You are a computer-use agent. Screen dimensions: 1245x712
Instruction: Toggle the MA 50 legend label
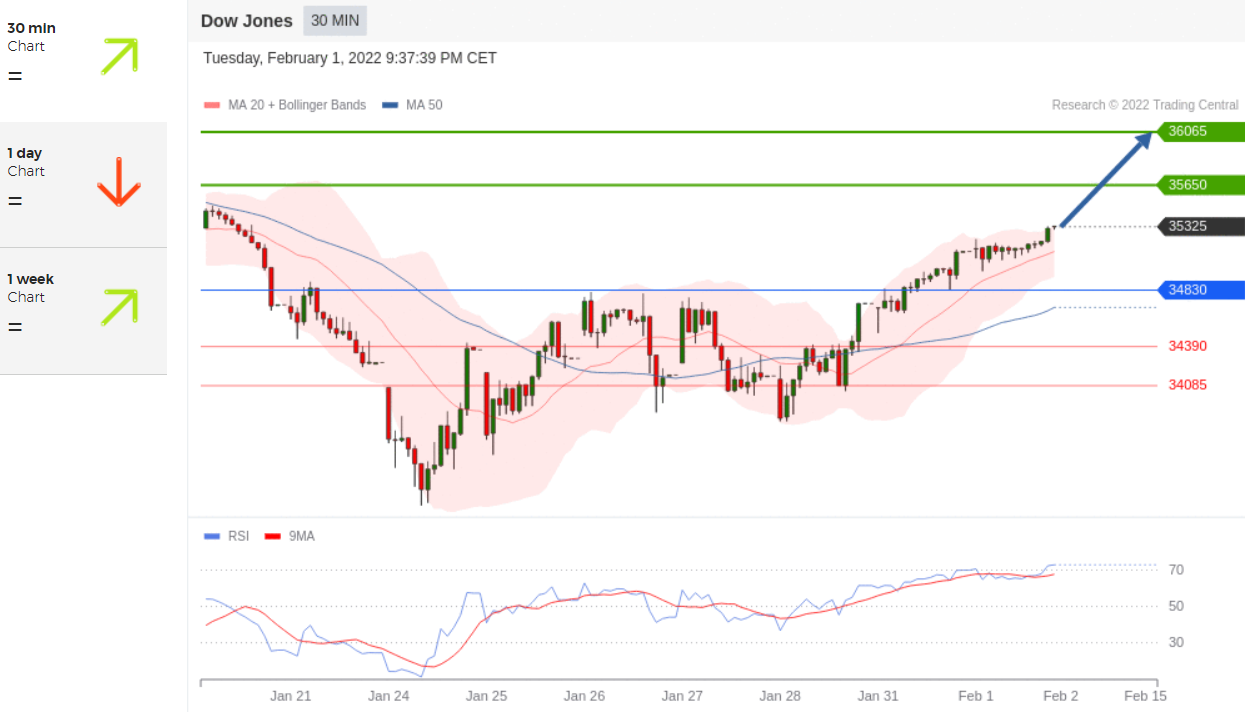(x=424, y=105)
